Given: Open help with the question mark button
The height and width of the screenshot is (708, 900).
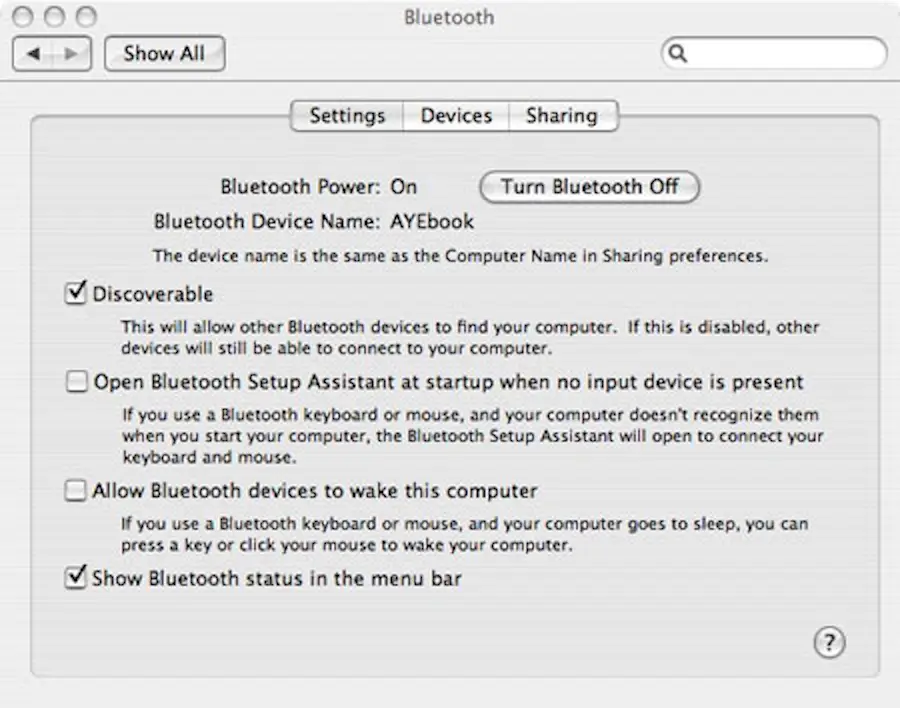Looking at the screenshot, I should [828, 643].
